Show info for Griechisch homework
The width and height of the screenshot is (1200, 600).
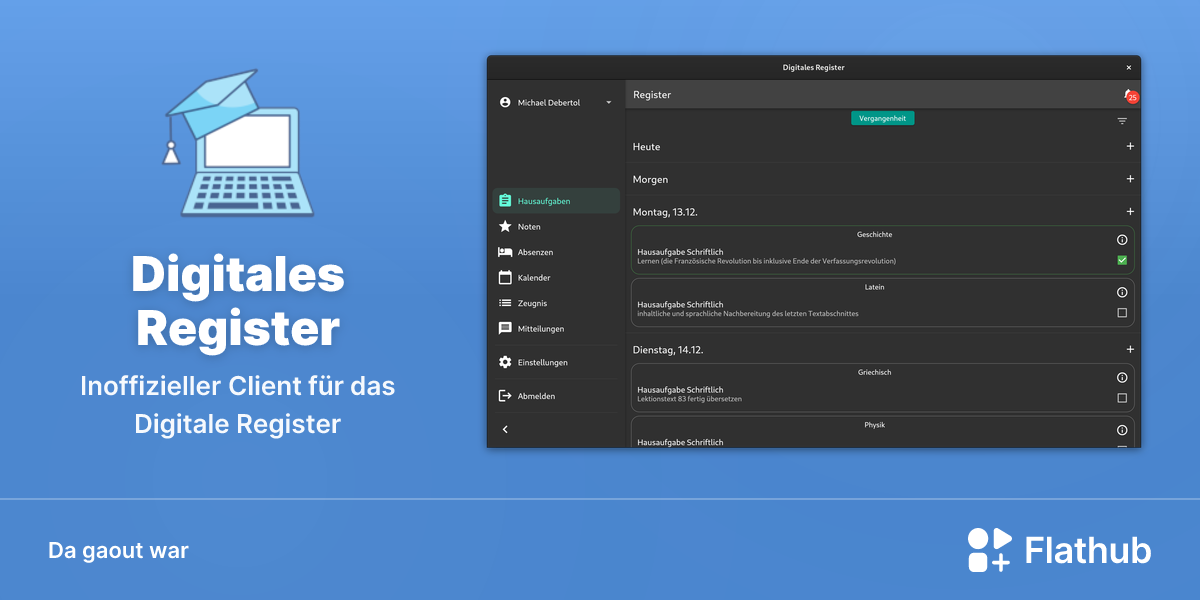pos(1122,378)
